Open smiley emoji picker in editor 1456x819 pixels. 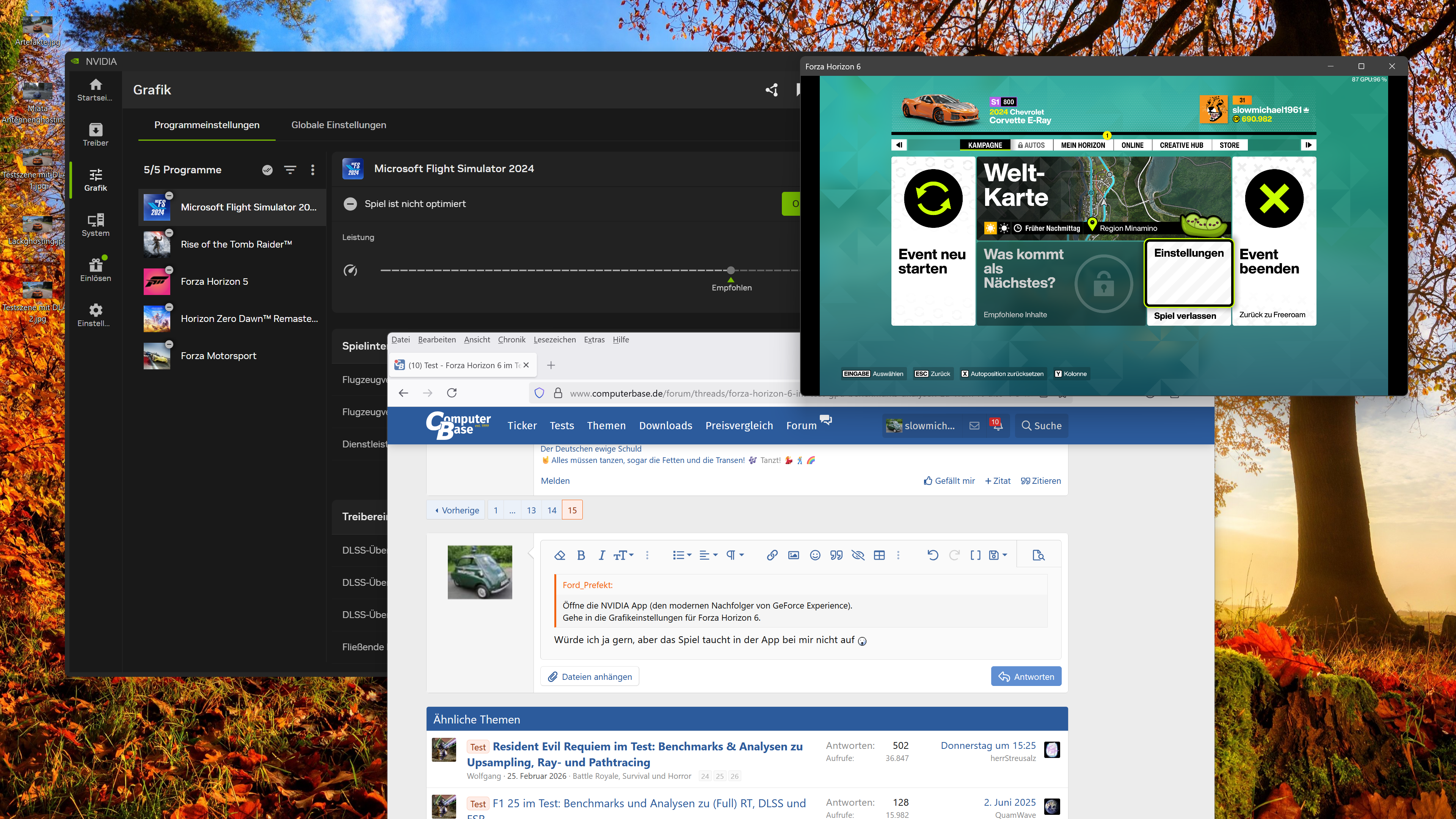pos(815,555)
